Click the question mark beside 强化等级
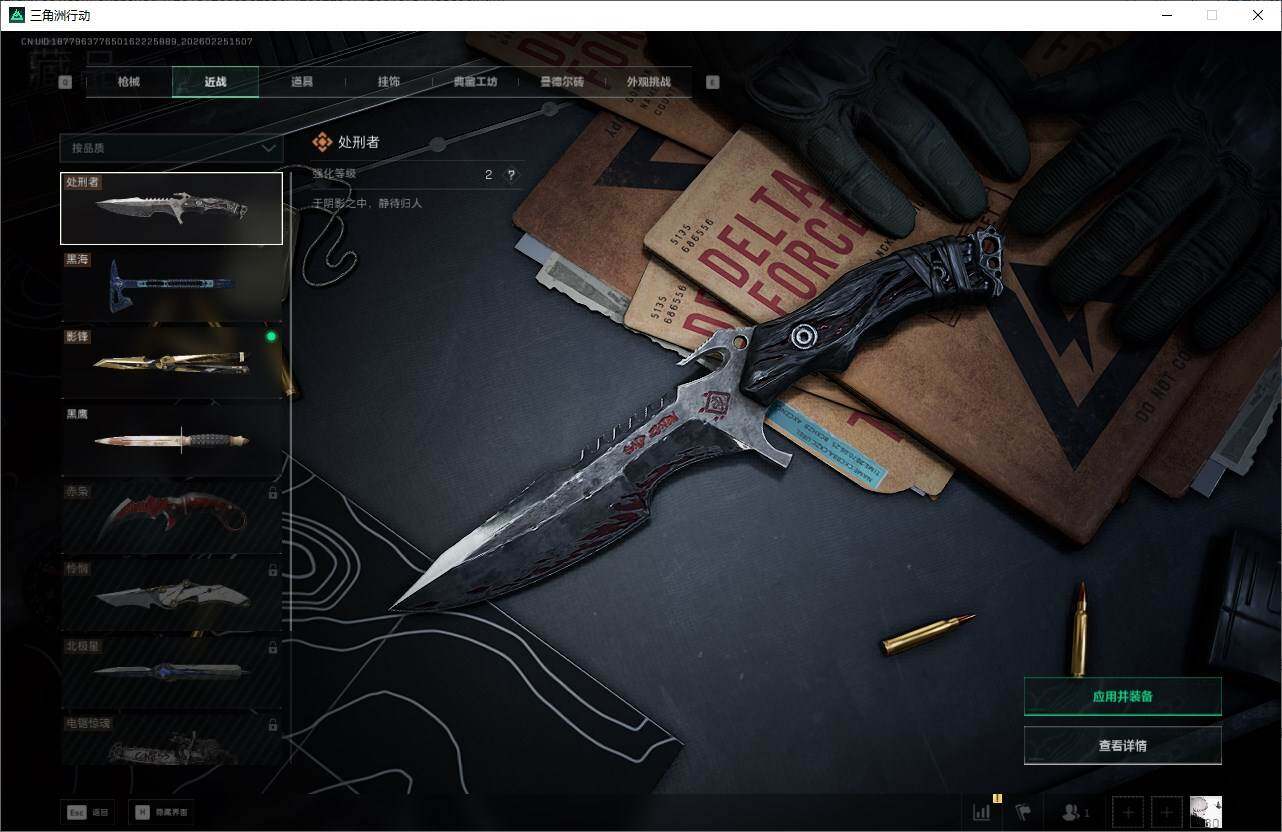The width and height of the screenshot is (1282, 832). click(x=511, y=175)
